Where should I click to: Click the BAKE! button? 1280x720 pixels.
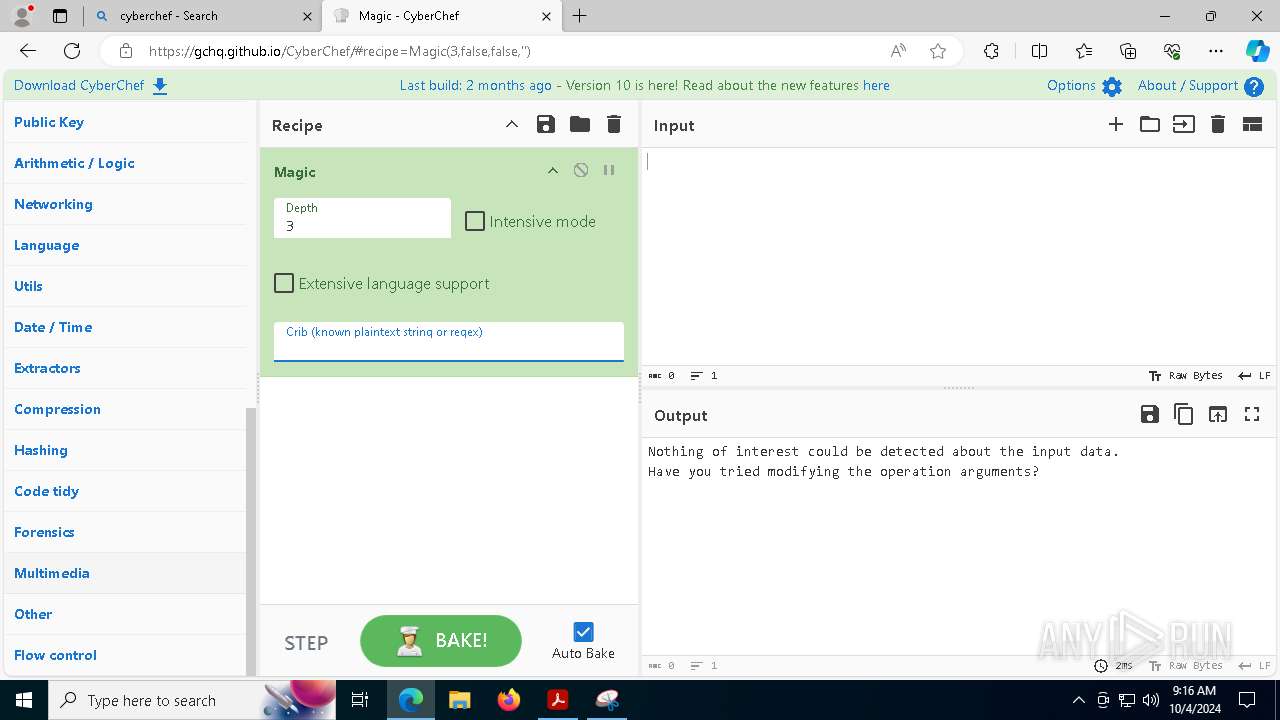pos(441,640)
